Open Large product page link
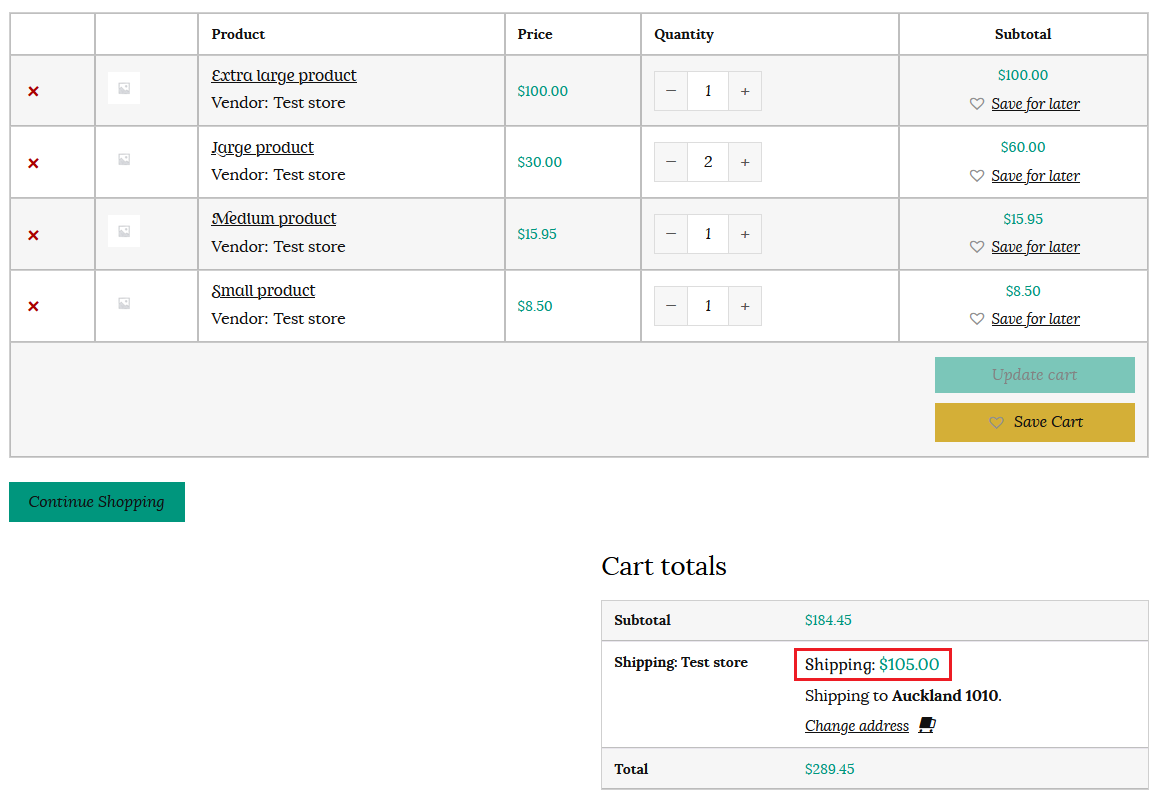Viewport: 1160px width, 792px height. (263, 147)
